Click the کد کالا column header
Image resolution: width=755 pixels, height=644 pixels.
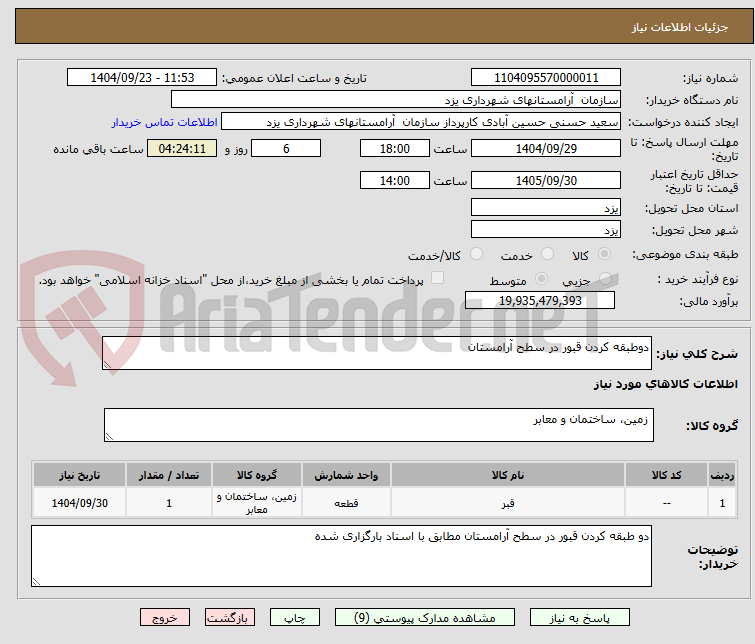pos(666,475)
